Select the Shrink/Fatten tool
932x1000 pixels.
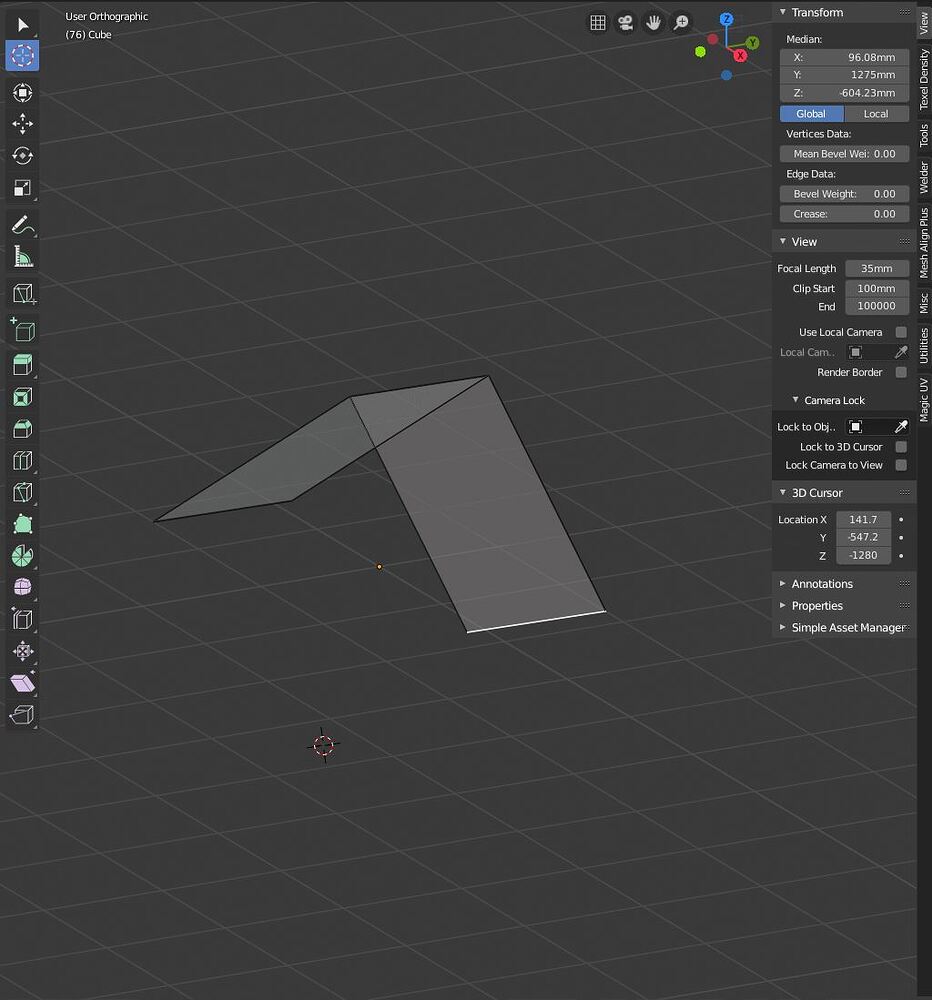coord(22,651)
